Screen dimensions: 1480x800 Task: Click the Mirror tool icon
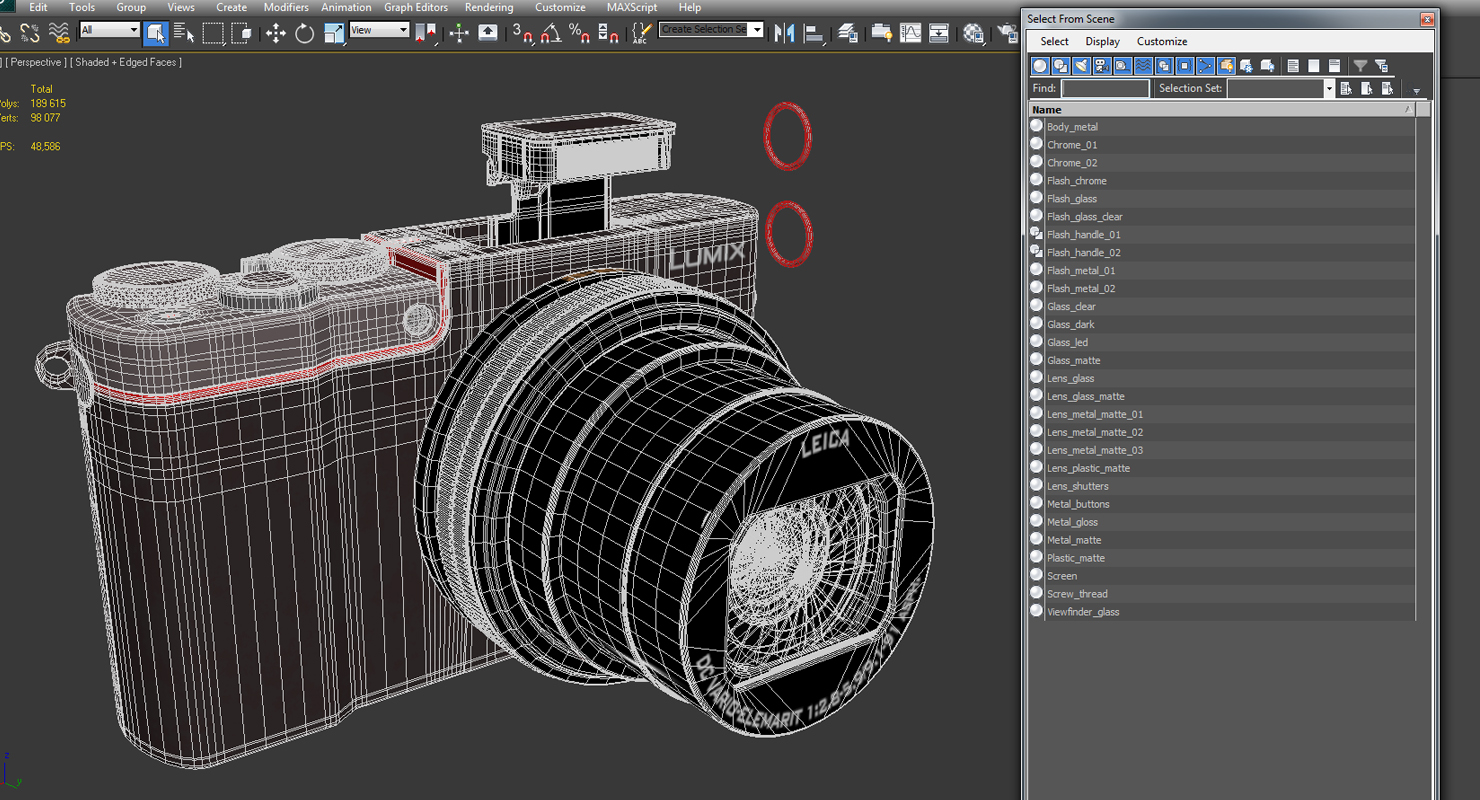pos(785,33)
